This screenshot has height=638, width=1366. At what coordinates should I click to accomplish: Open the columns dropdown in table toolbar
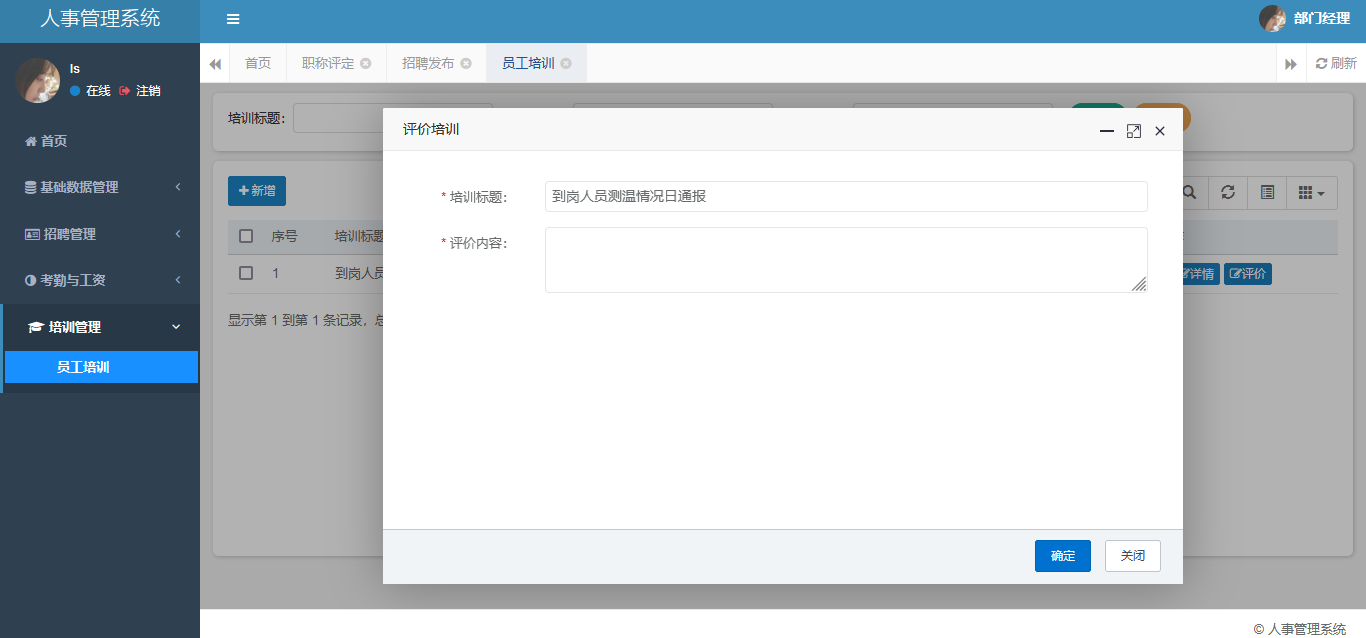tap(1311, 192)
